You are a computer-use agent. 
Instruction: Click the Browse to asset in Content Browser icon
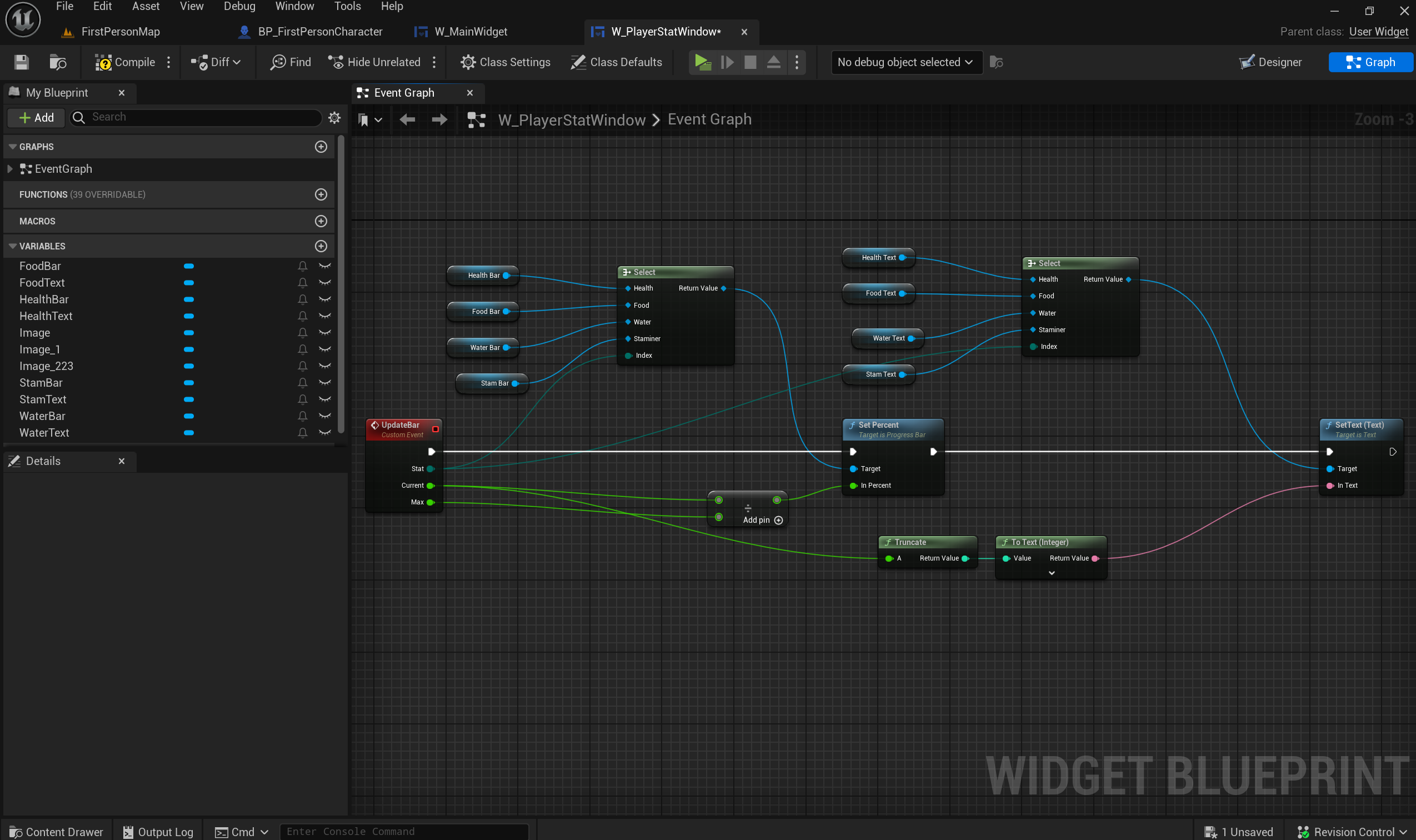tap(58, 62)
